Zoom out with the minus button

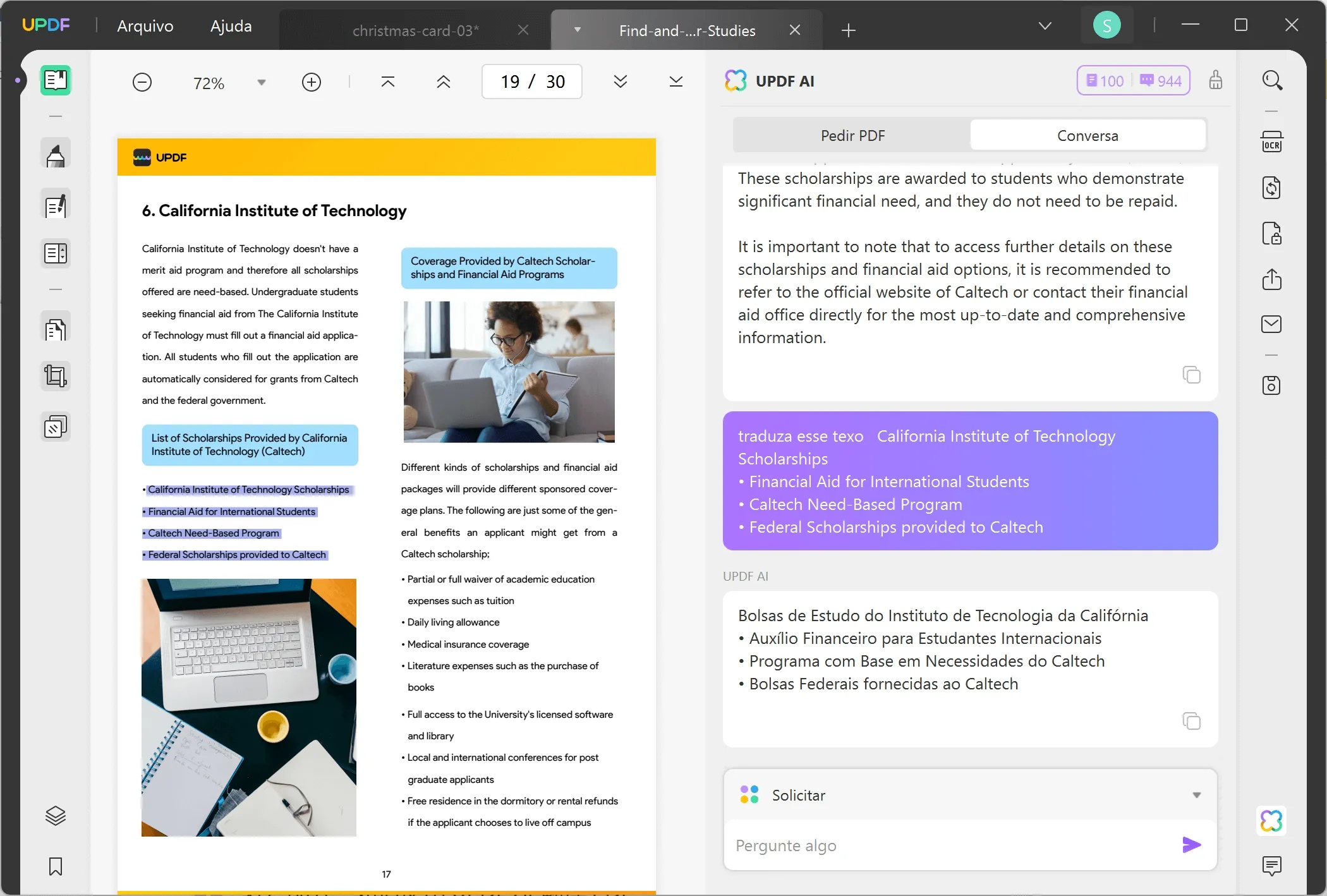(142, 82)
